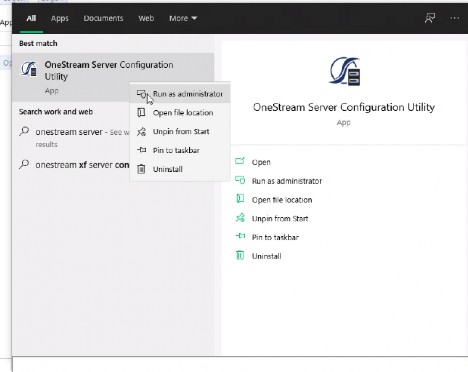
Task: Choose Uninstall in context menu
Action: pyautogui.click(x=180, y=169)
